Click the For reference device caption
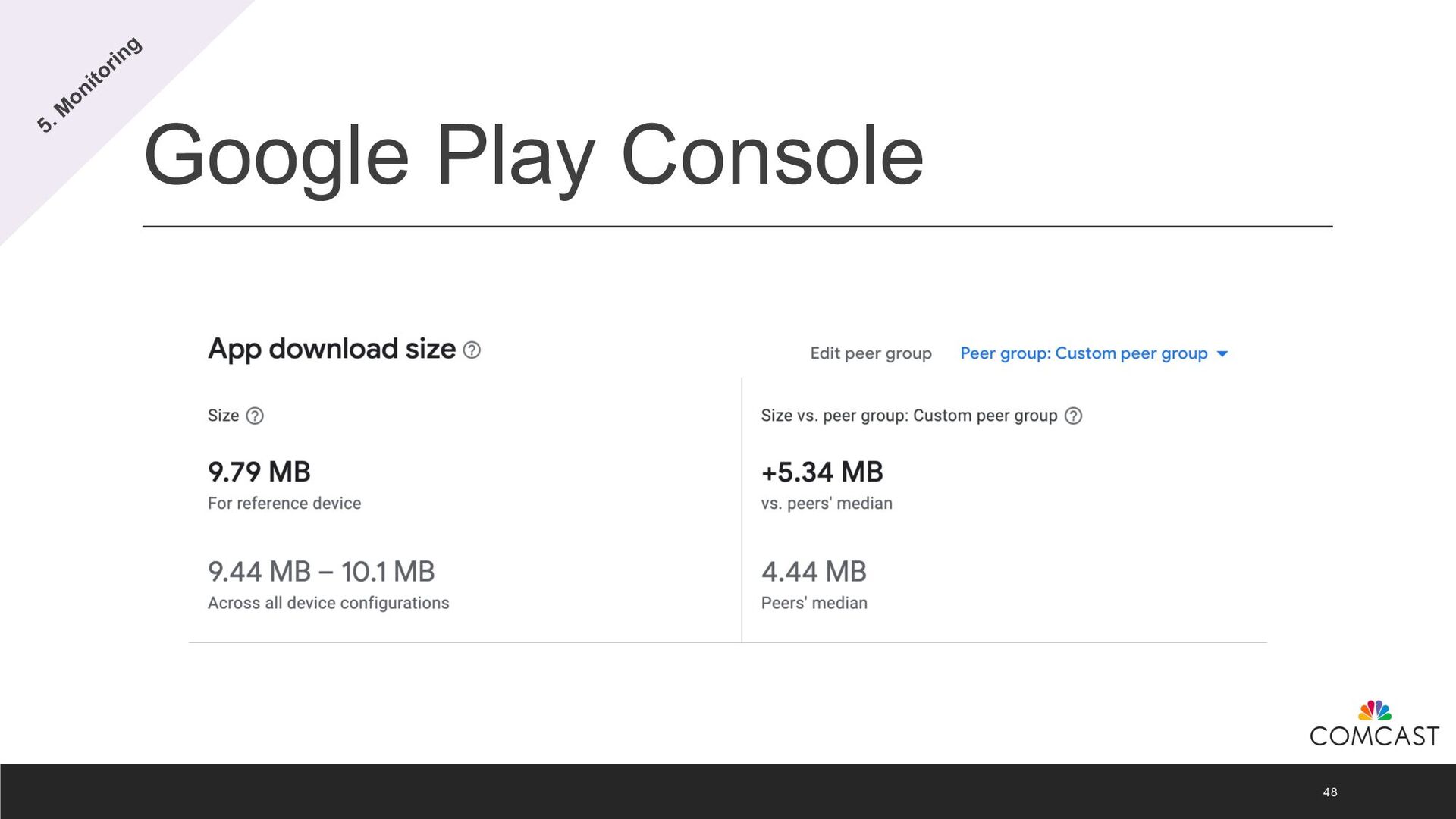1456x819 pixels. [284, 504]
